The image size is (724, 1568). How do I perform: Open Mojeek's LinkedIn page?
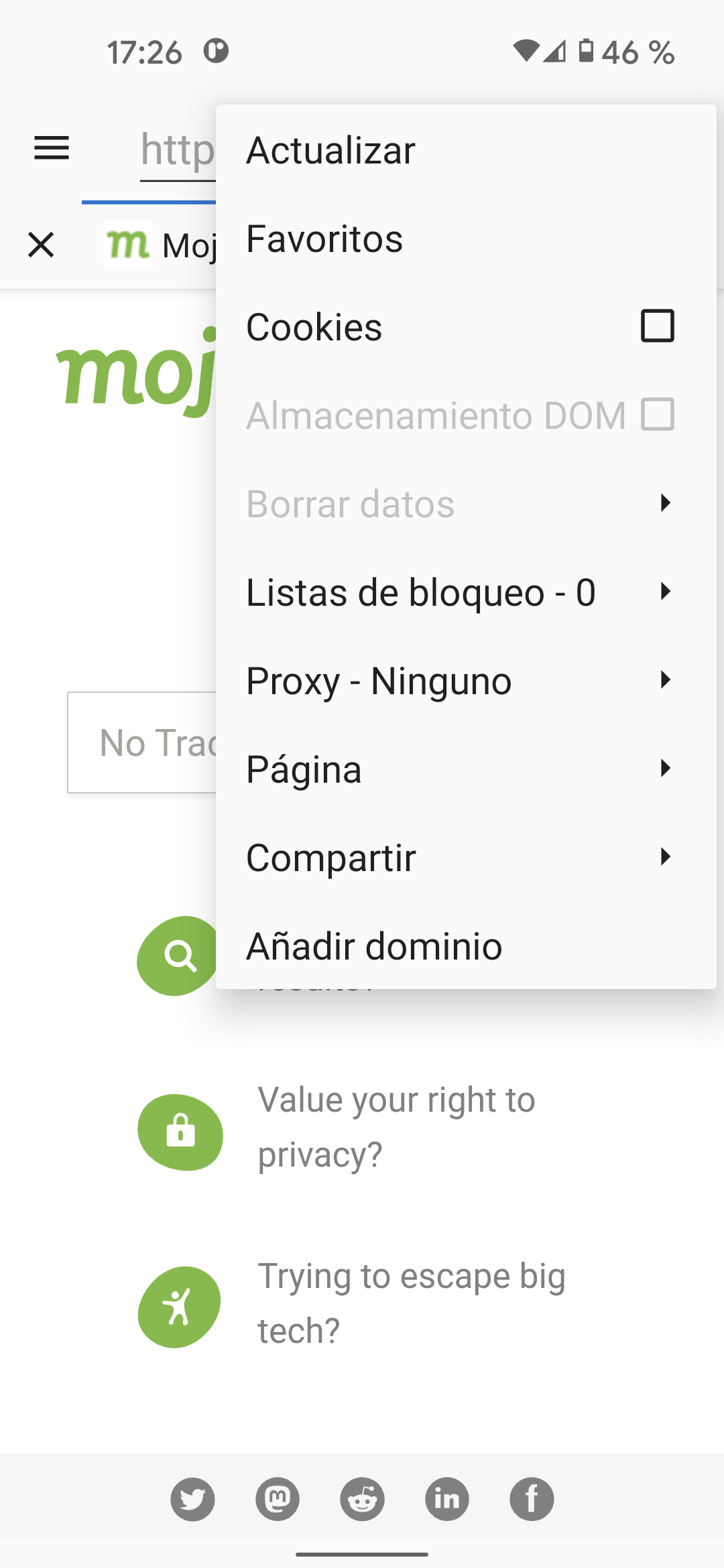[447, 1499]
